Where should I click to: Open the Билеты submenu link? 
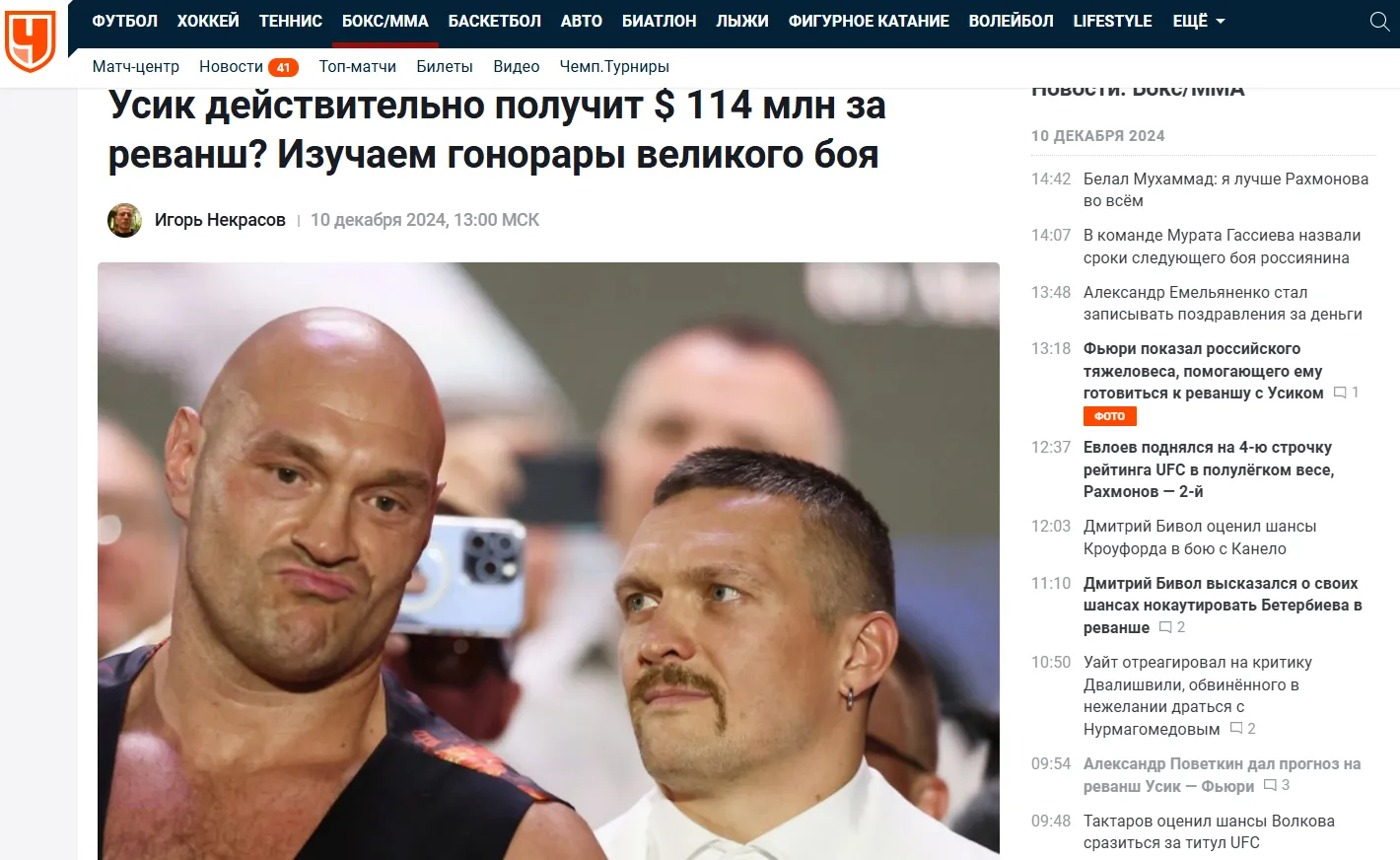click(445, 66)
